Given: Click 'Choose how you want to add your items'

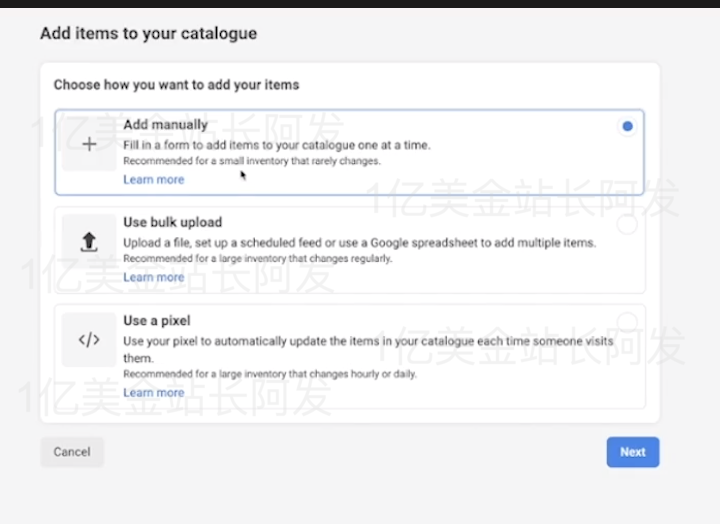Looking at the screenshot, I should 176,85.
